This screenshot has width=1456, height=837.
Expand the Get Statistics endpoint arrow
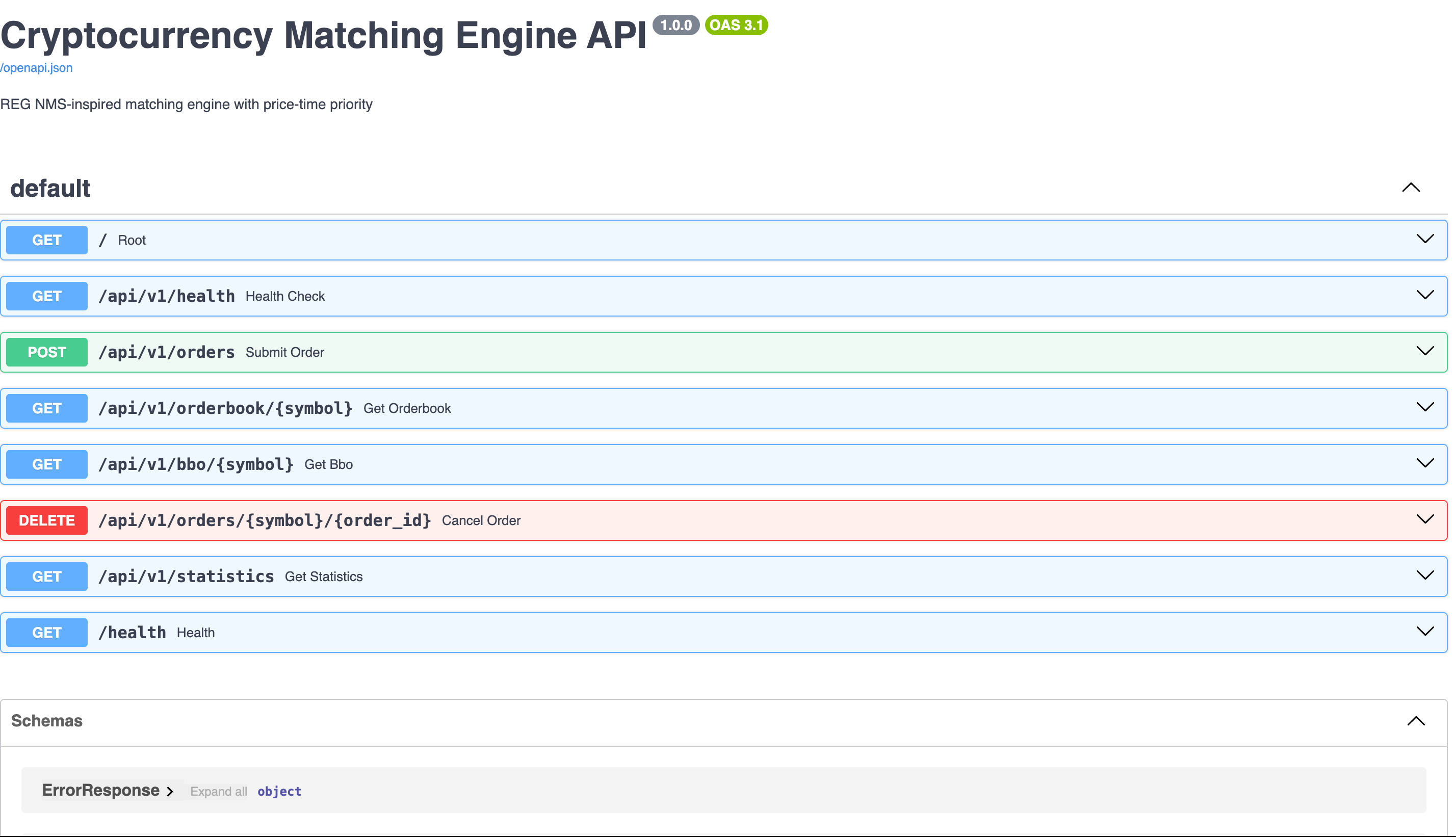pos(1425,575)
